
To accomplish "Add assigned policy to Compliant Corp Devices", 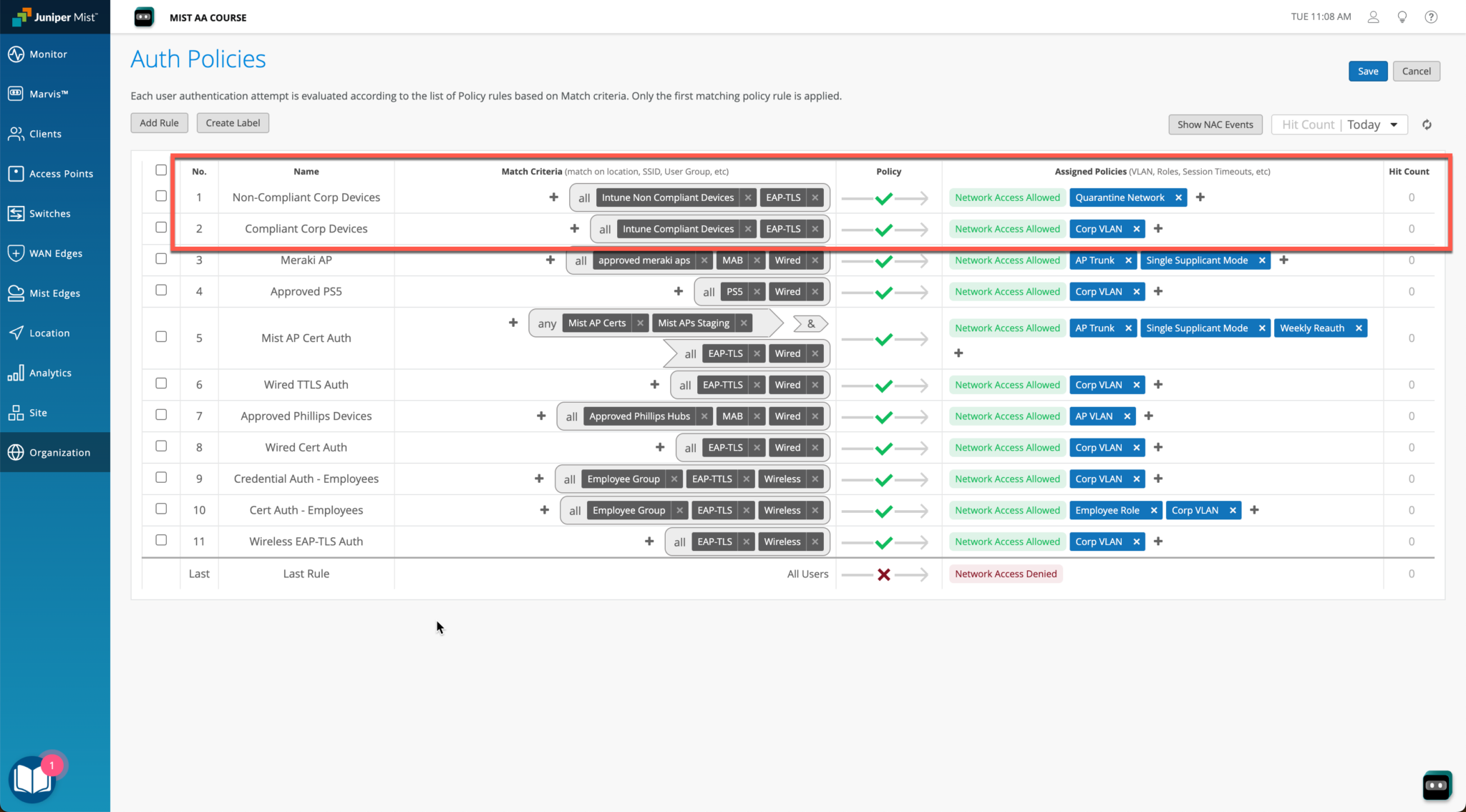I will 1158,228.
